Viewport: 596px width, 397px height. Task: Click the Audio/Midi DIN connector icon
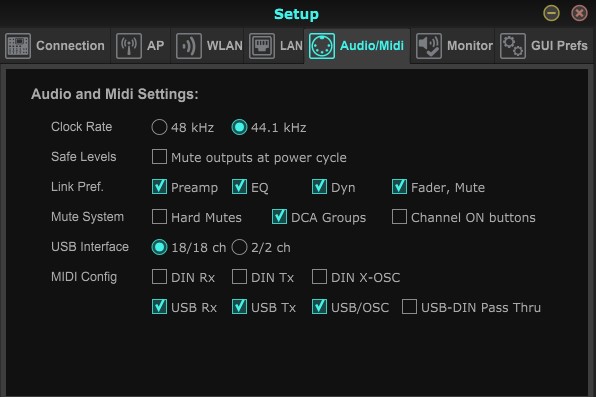[322, 46]
